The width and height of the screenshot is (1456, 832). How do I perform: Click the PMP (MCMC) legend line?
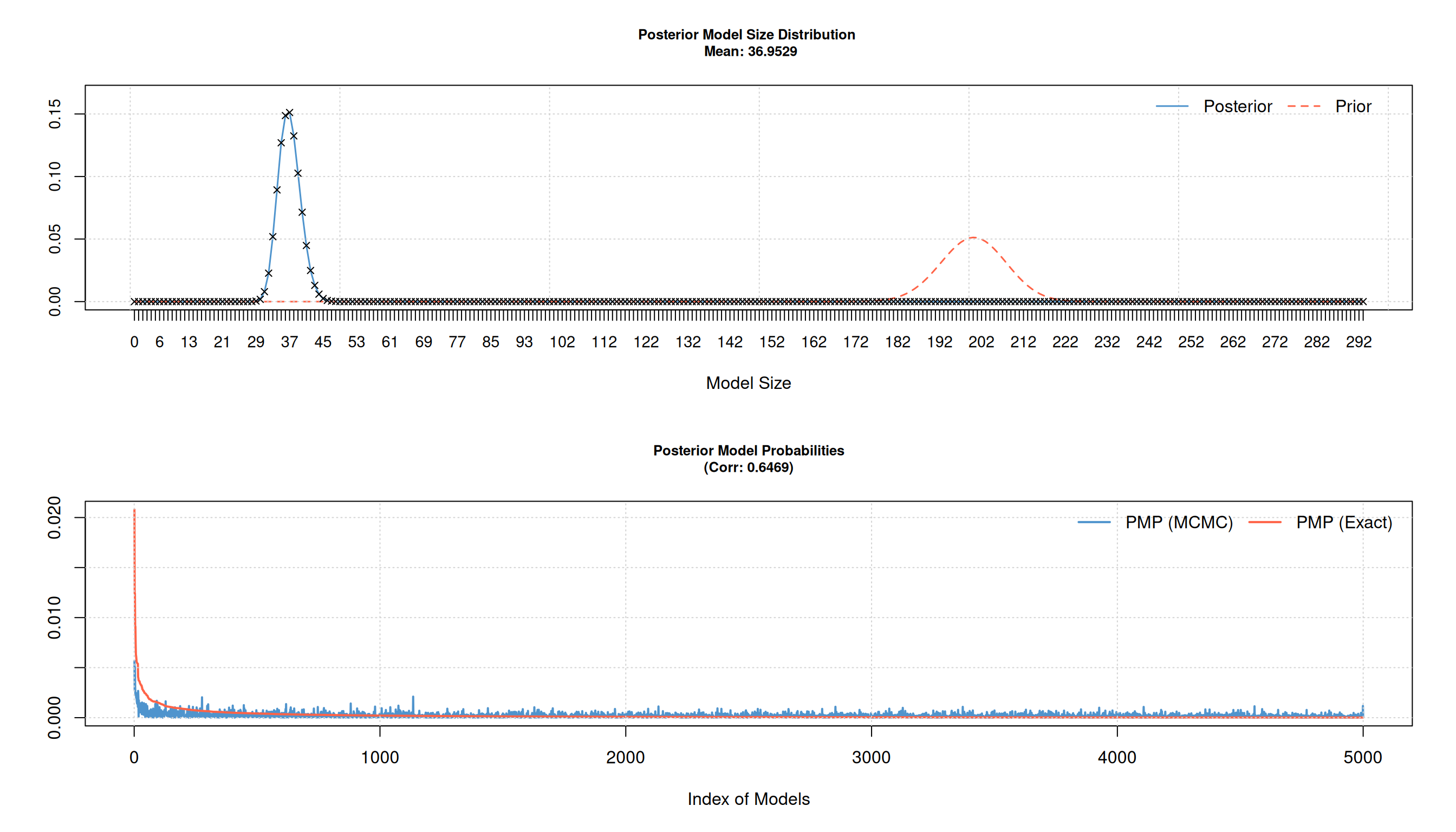click(x=1094, y=522)
